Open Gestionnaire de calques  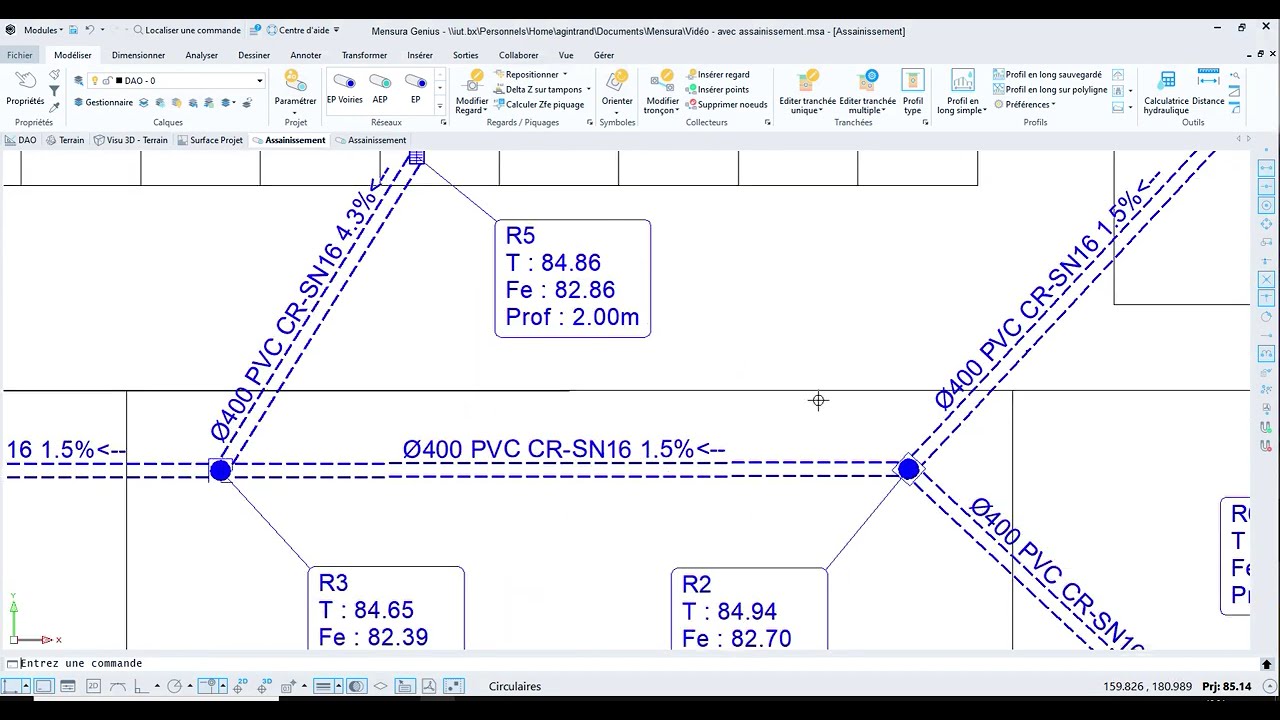(103, 102)
